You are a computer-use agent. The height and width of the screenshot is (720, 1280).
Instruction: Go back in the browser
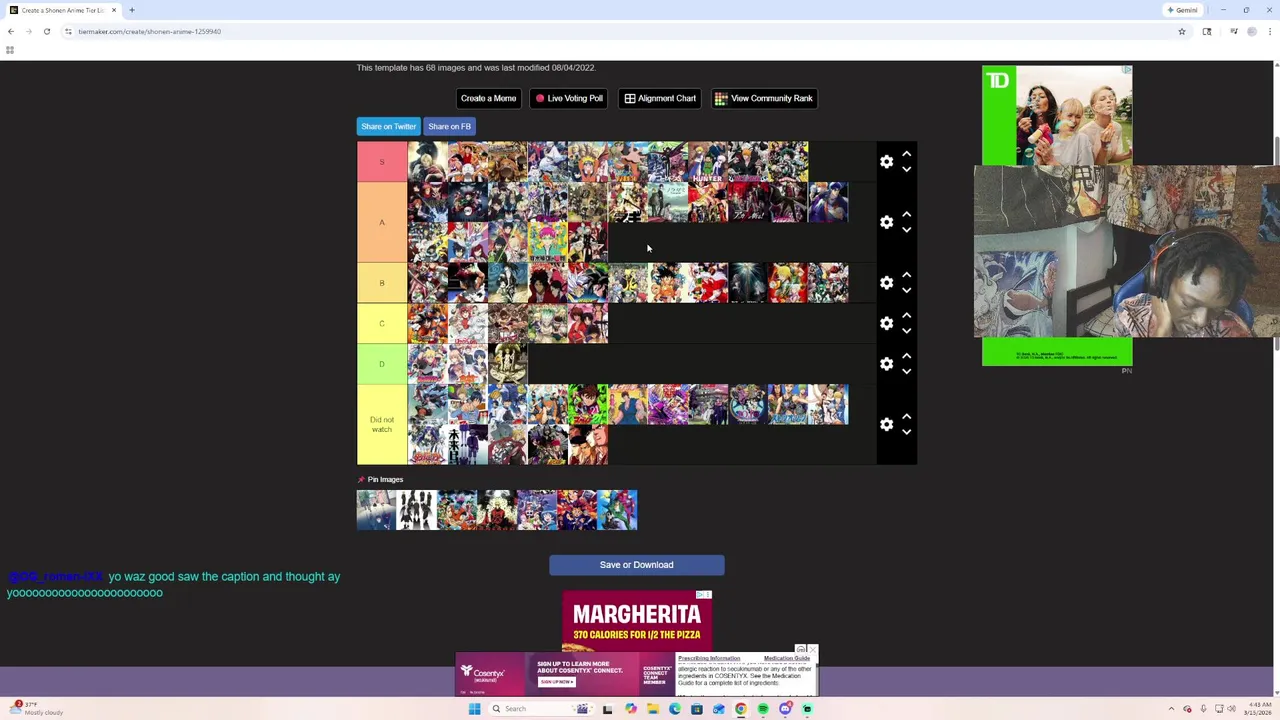click(x=11, y=31)
